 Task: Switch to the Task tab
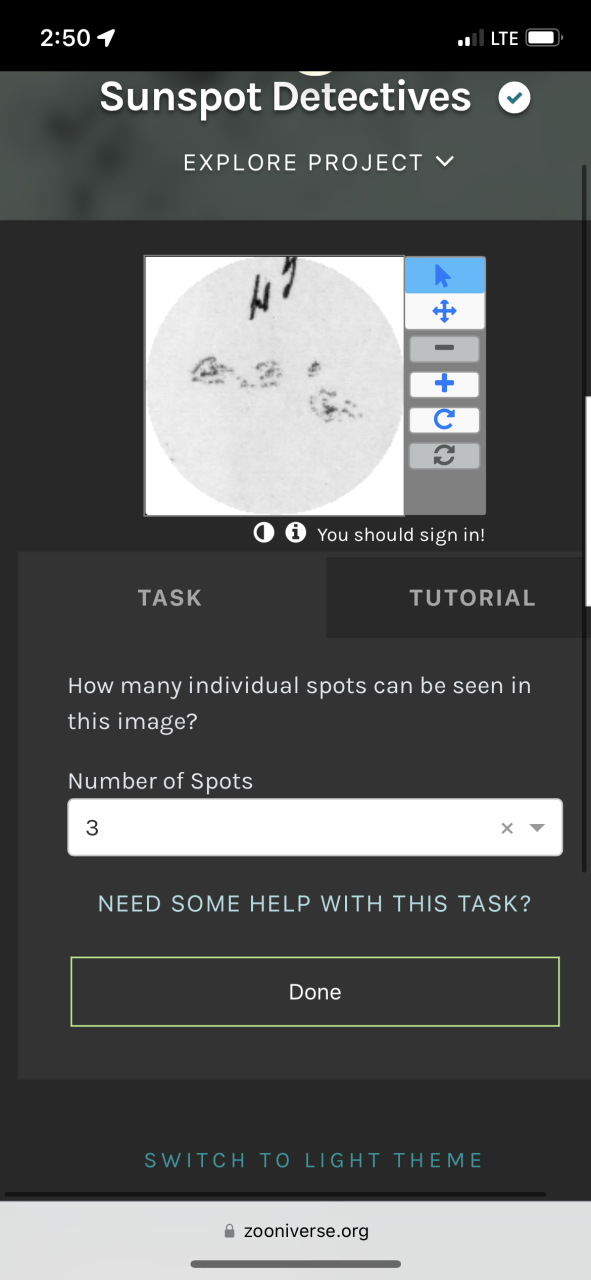(171, 598)
